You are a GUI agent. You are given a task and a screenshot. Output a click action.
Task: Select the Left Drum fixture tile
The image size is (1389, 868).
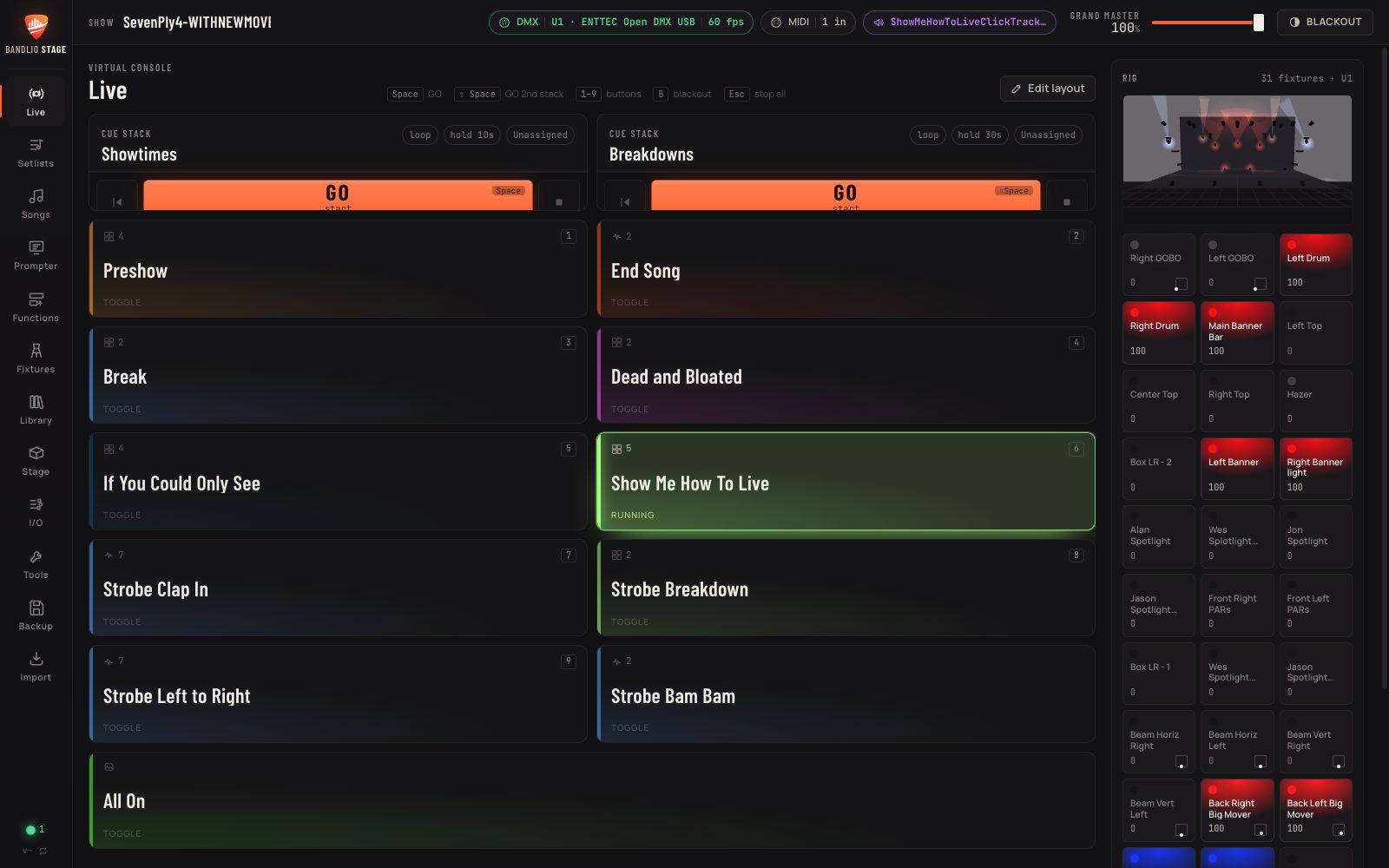[x=1315, y=265]
